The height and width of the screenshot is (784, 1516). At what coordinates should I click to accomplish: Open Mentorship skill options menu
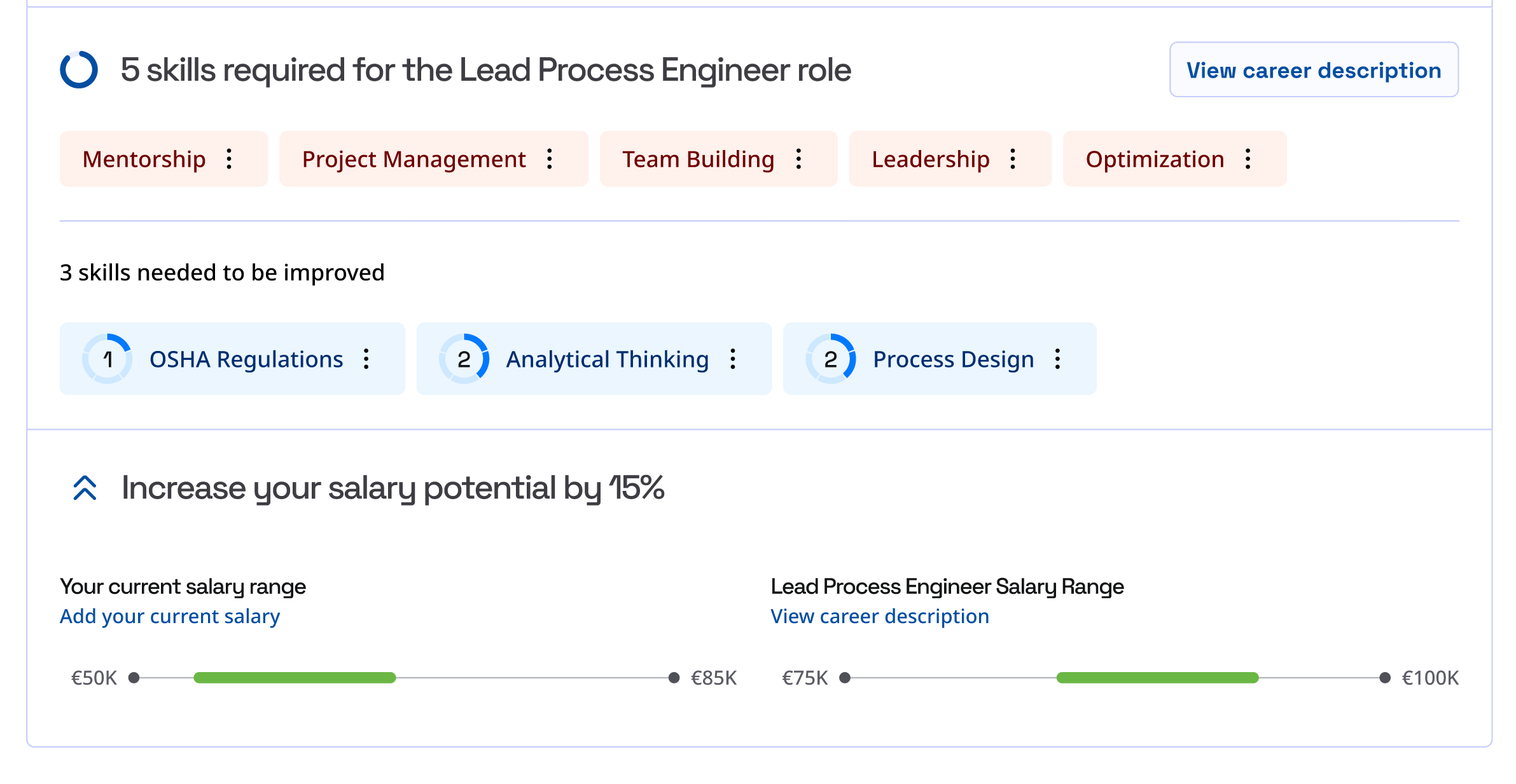(x=229, y=159)
